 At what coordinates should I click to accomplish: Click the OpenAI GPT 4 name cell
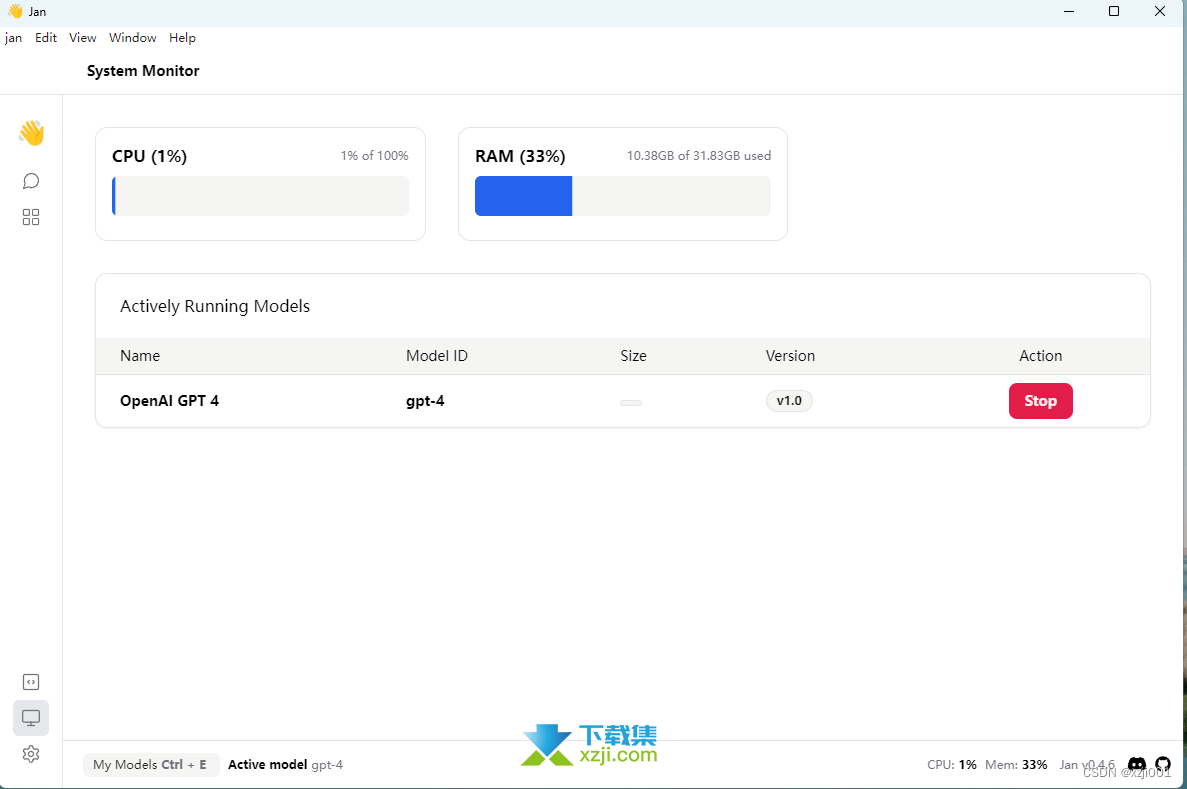170,401
